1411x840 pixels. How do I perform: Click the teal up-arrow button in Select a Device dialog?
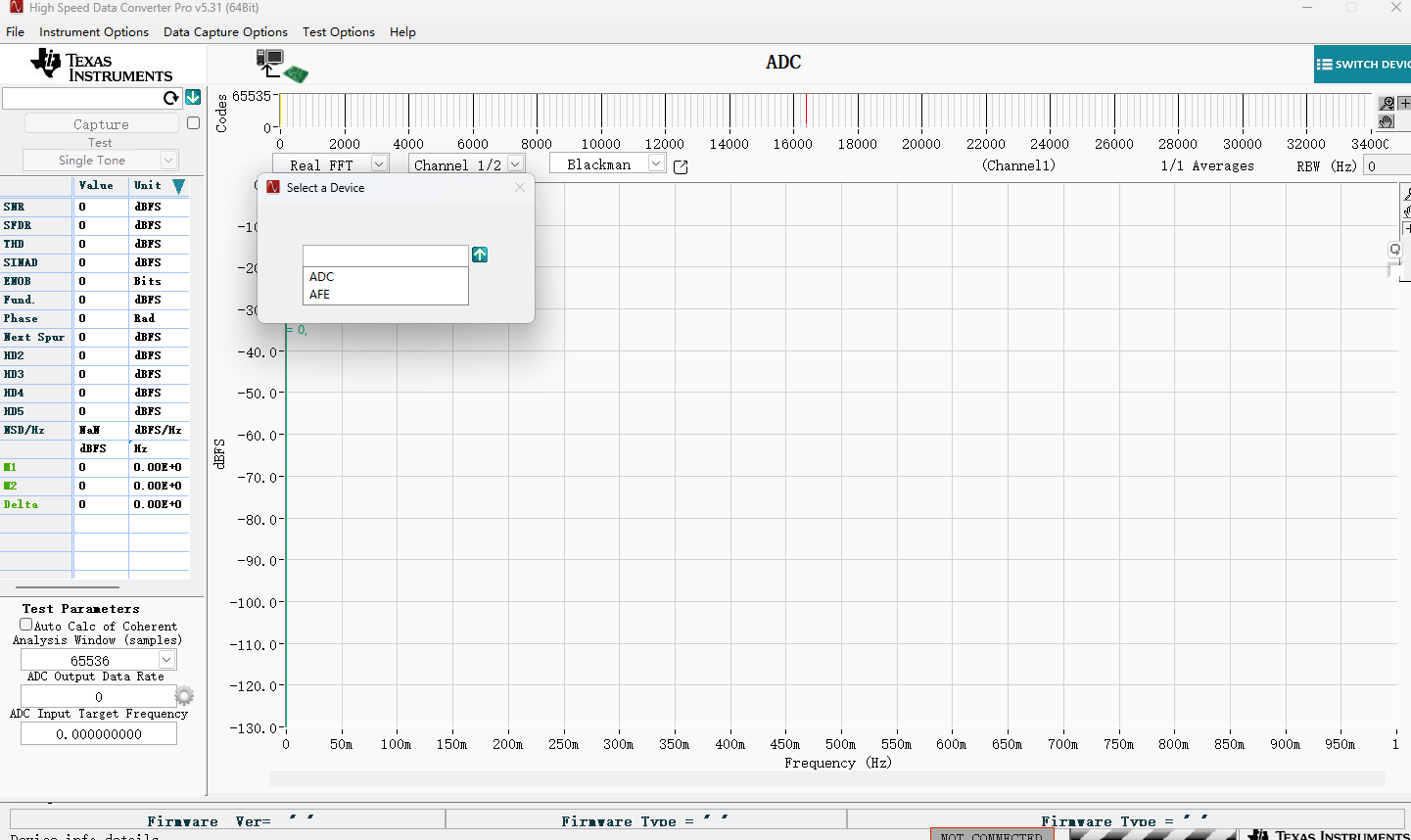tap(480, 255)
